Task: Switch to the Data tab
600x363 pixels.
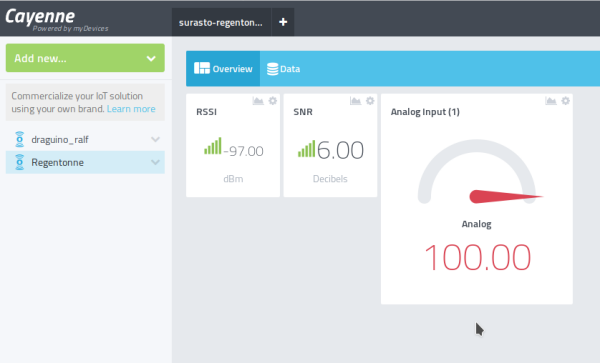Action: pos(284,69)
